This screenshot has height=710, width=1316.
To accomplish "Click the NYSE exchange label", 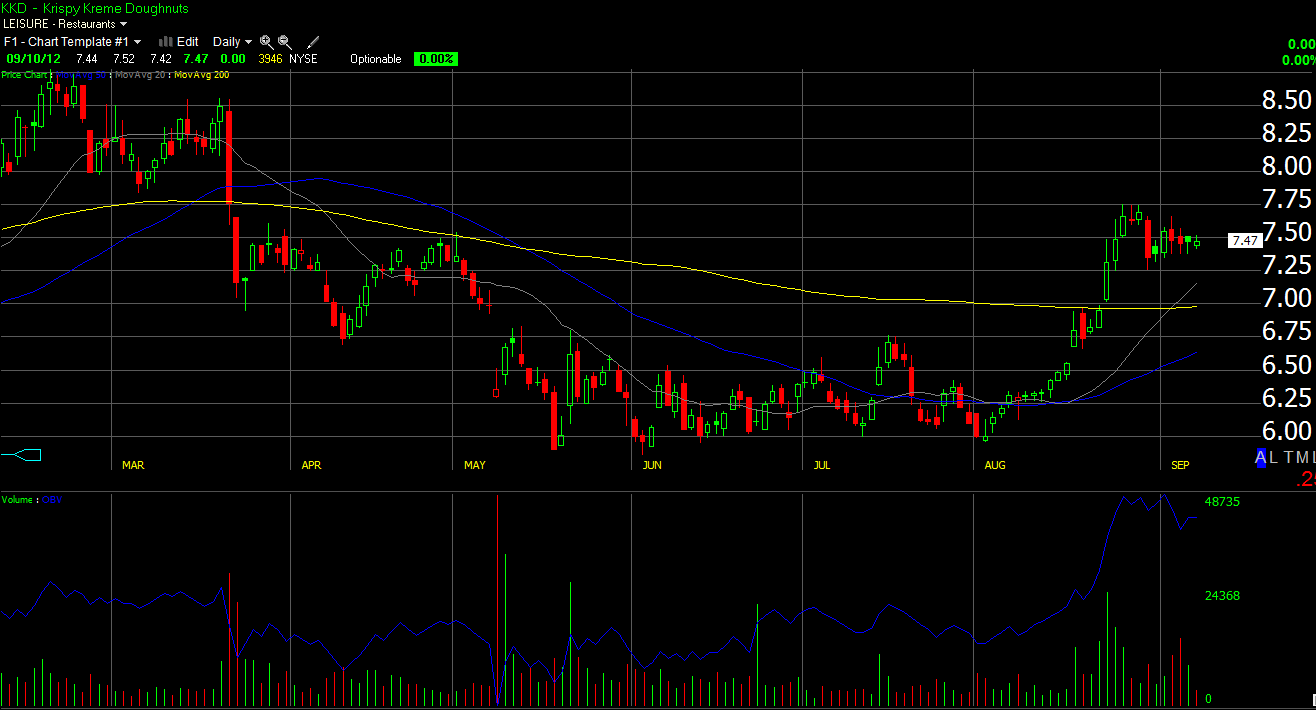I will pyautogui.click(x=303, y=59).
